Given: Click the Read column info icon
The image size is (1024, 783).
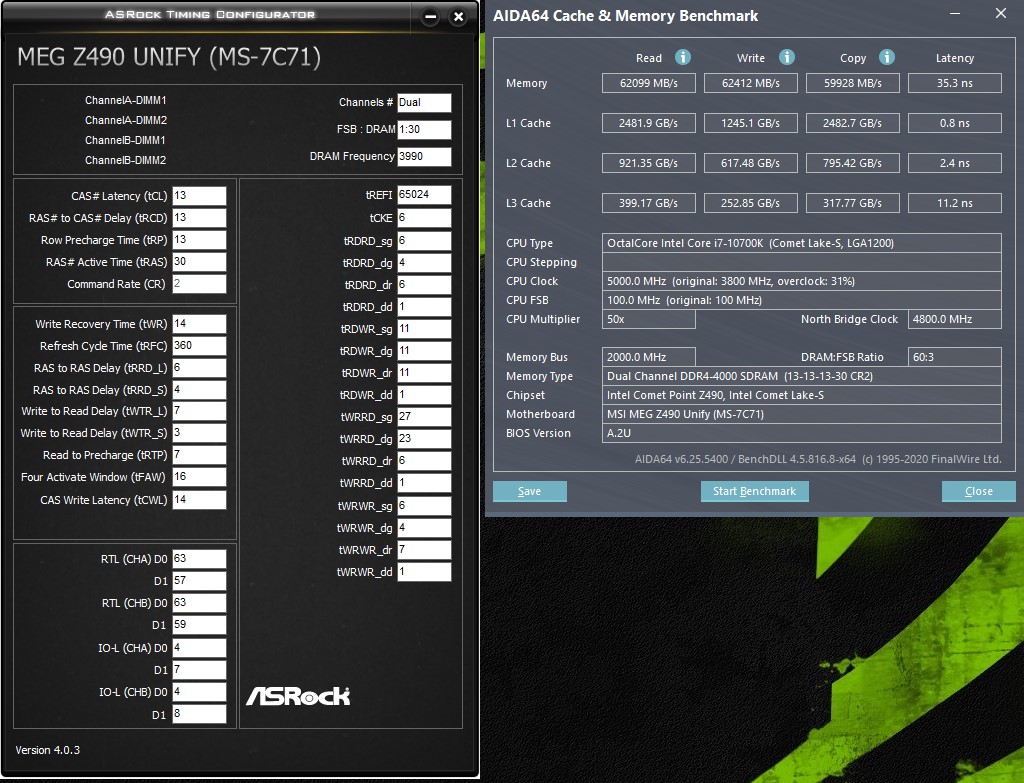Looking at the screenshot, I should click(682, 57).
